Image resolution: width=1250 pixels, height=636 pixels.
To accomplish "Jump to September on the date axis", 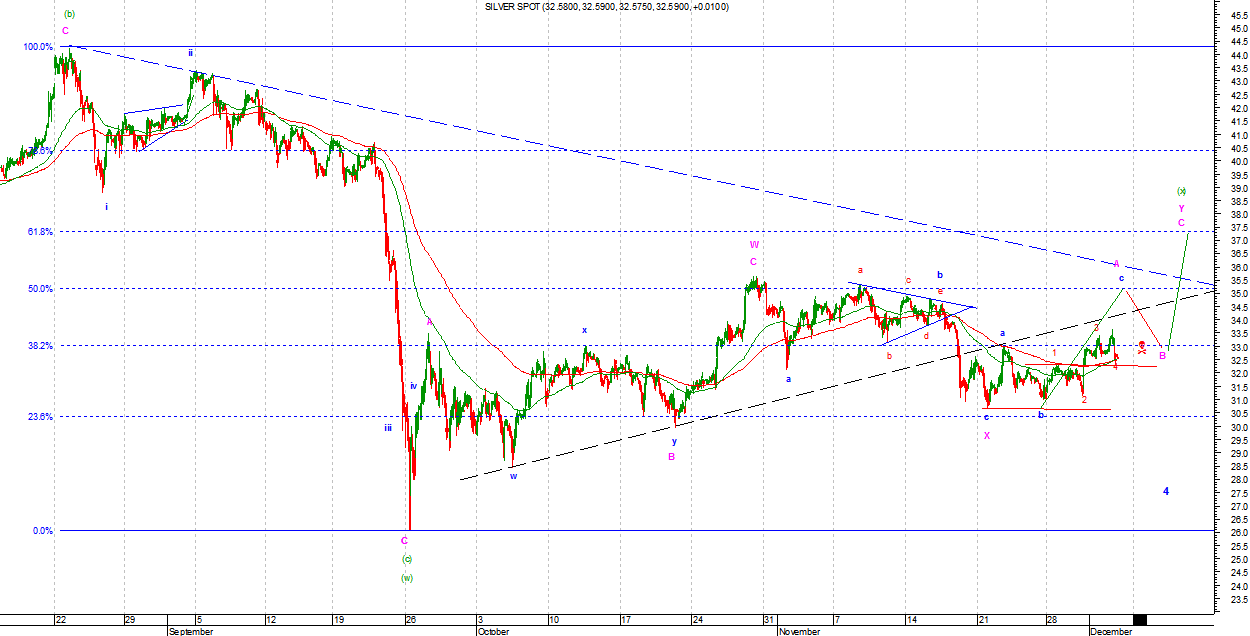I will [191, 632].
